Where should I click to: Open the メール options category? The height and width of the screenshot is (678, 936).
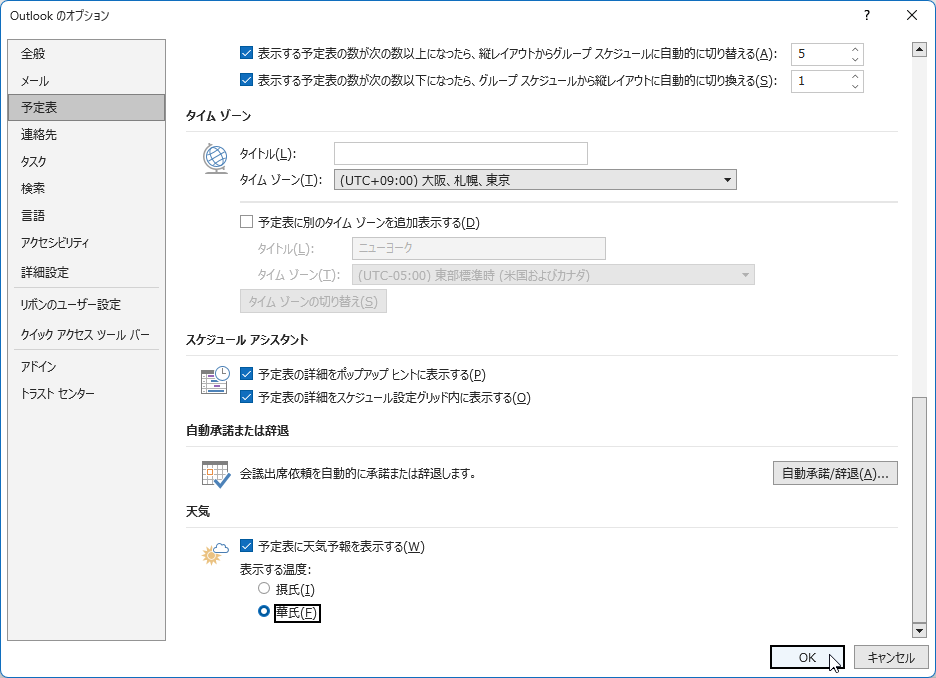[x=35, y=81]
